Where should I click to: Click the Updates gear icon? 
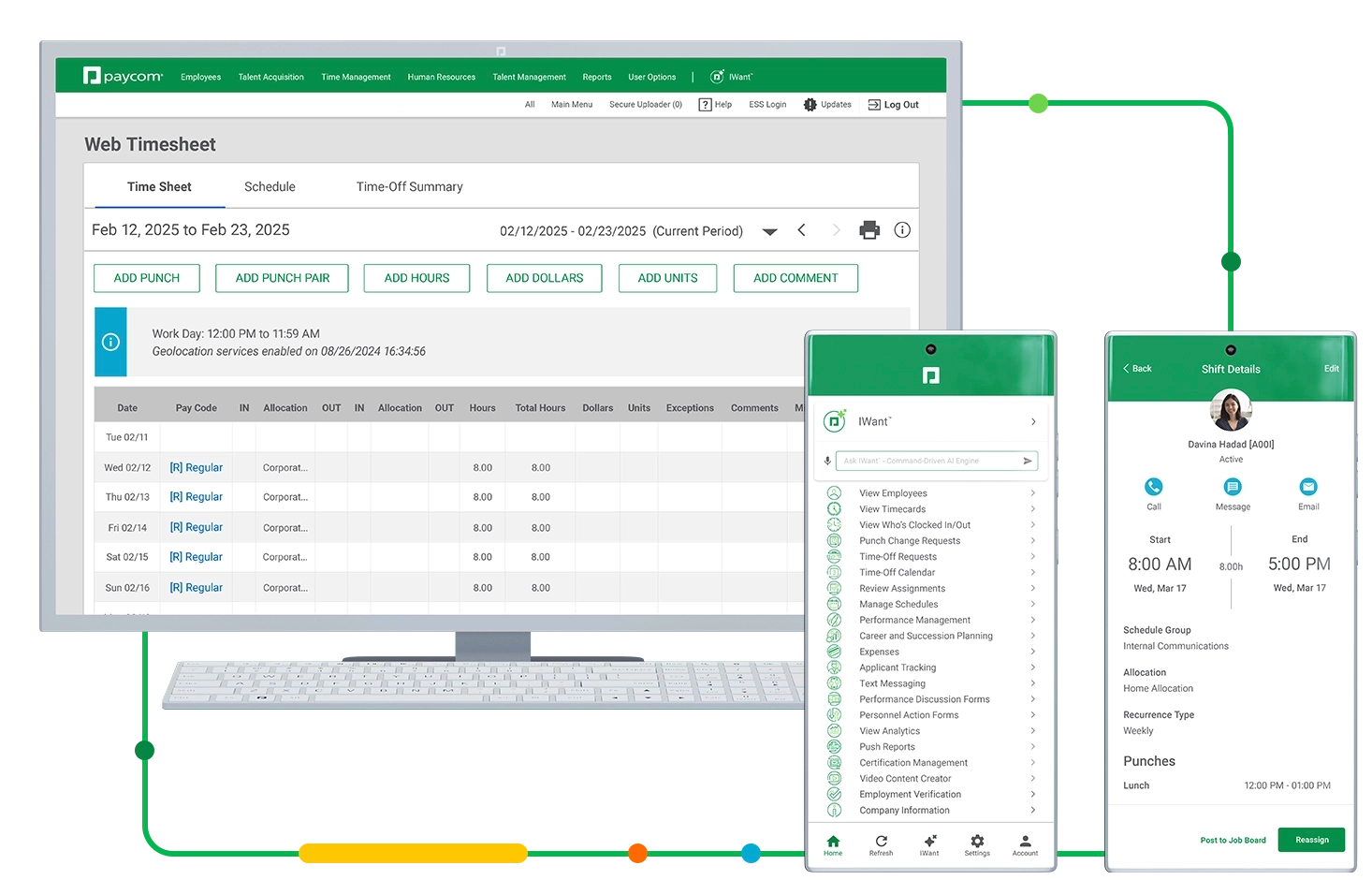[810, 105]
